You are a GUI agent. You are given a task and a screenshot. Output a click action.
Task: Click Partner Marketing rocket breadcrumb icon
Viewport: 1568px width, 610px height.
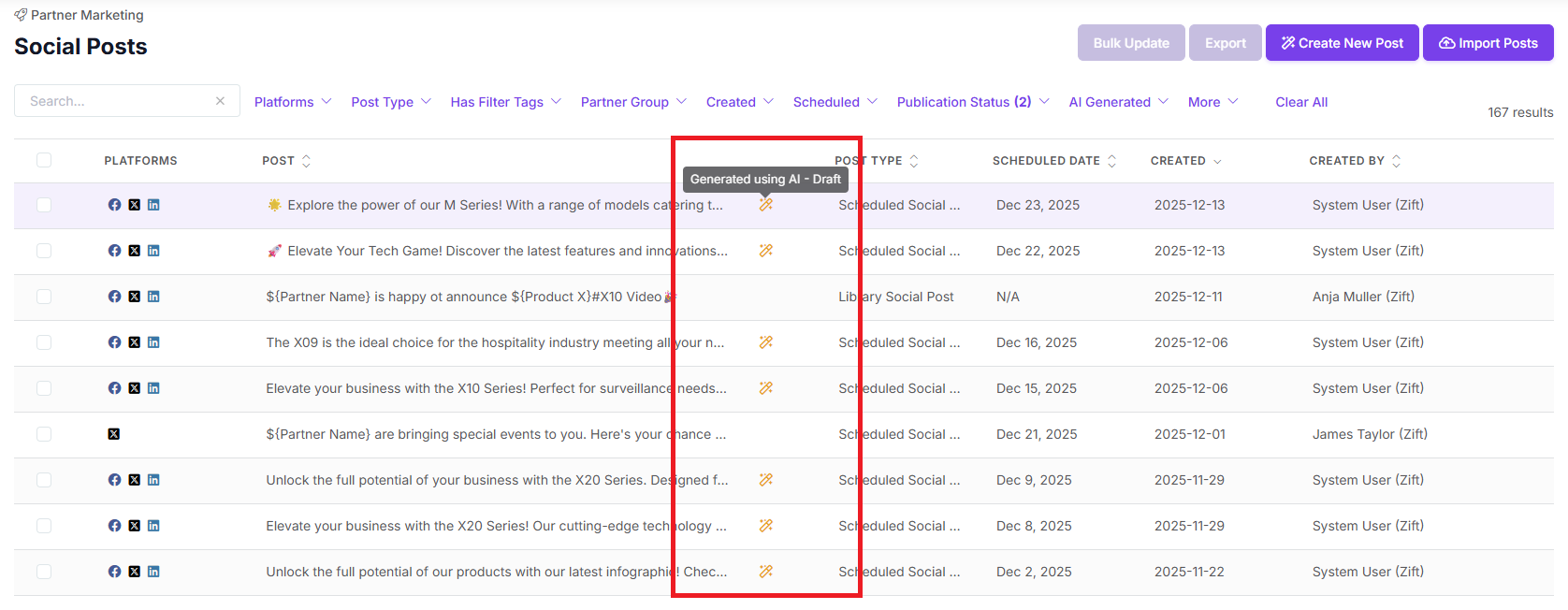coord(21,15)
